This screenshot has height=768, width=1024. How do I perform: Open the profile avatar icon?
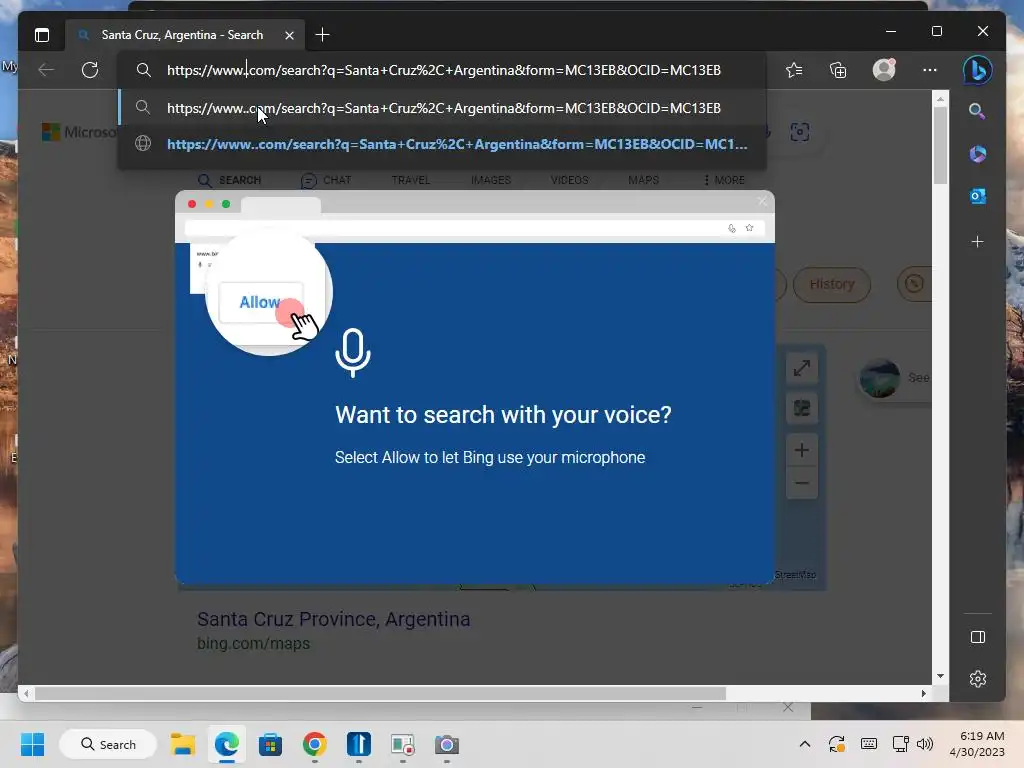click(884, 70)
